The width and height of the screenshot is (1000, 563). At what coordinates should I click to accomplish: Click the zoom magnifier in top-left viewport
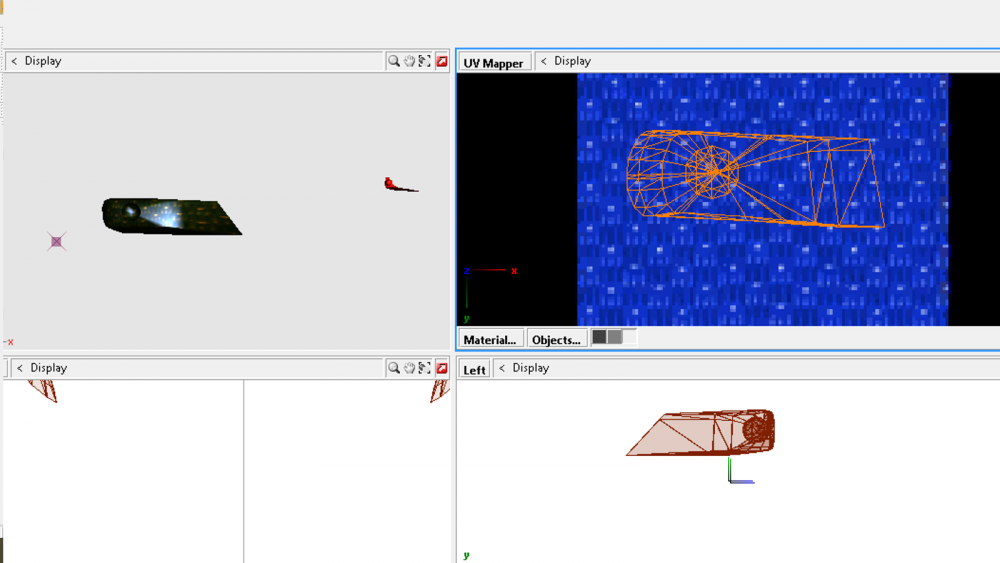coord(394,61)
